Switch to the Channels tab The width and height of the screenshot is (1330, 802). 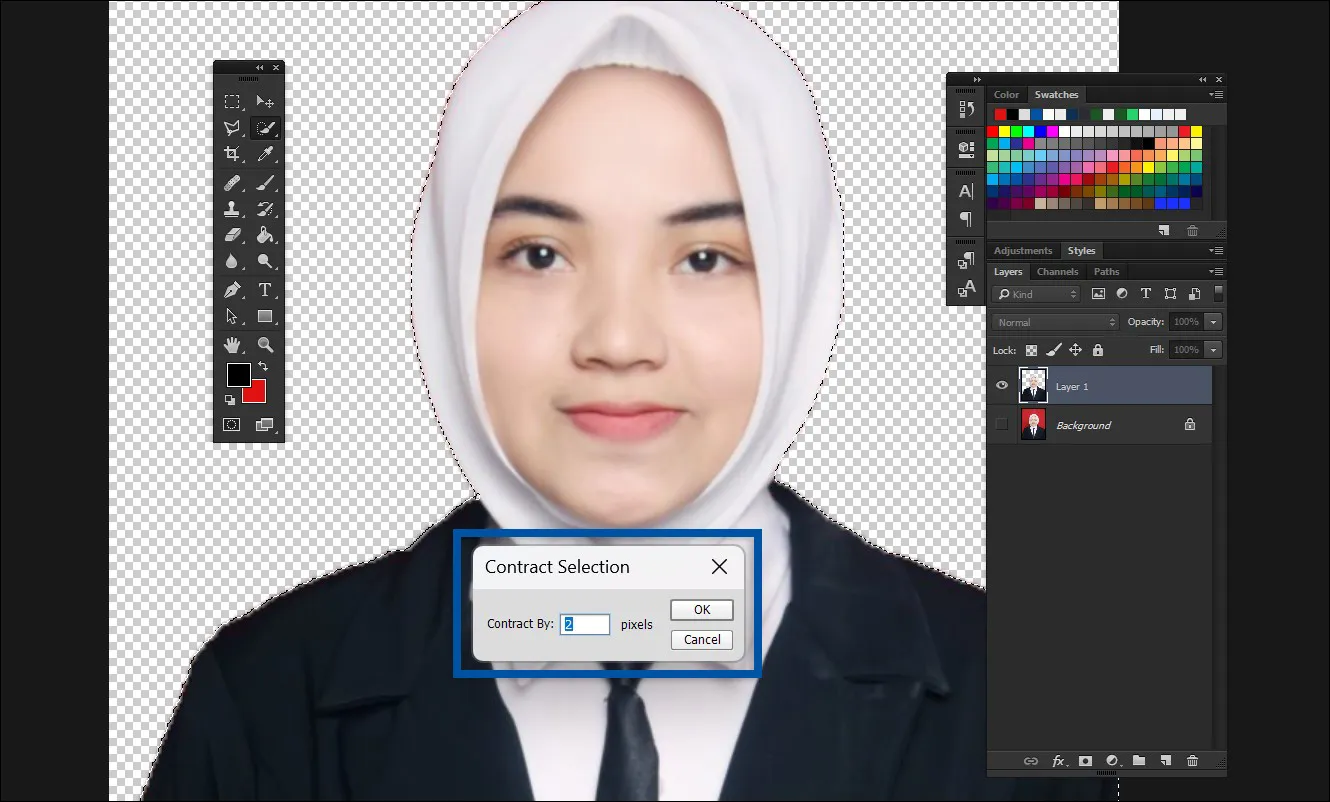(1057, 271)
